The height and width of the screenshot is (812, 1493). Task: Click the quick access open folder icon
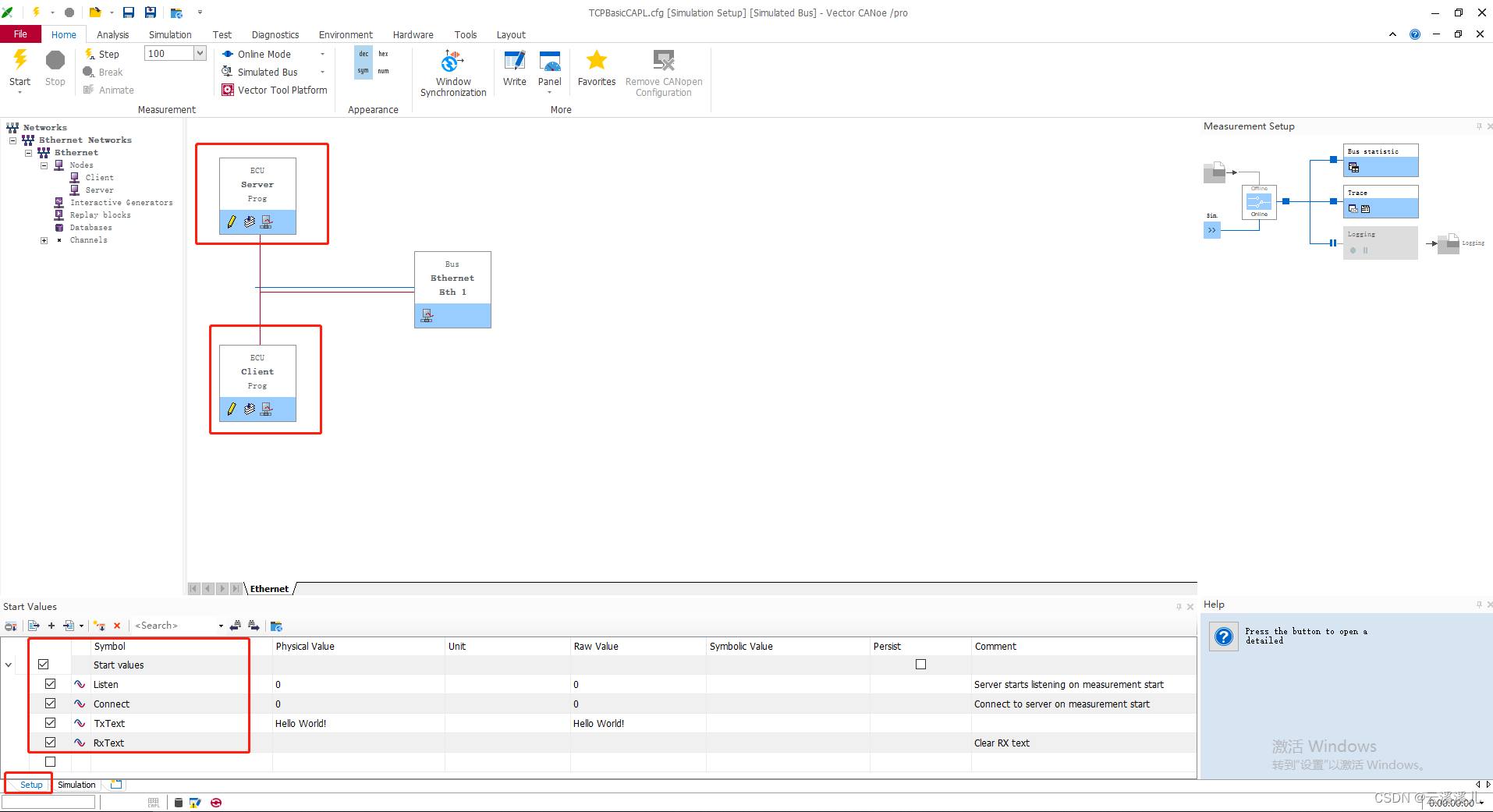(x=95, y=12)
